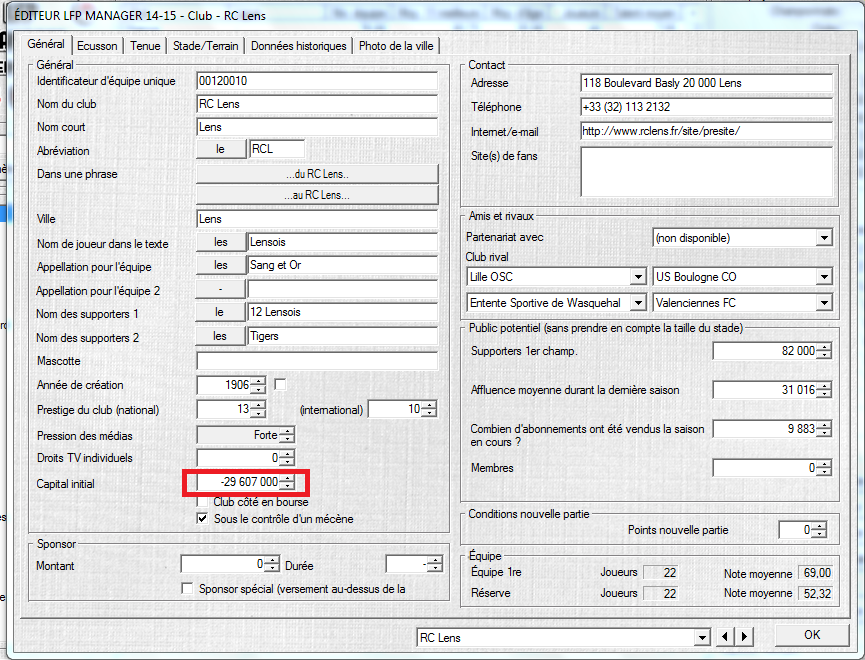Go to previous club with left arrow

tap(725, 637)
